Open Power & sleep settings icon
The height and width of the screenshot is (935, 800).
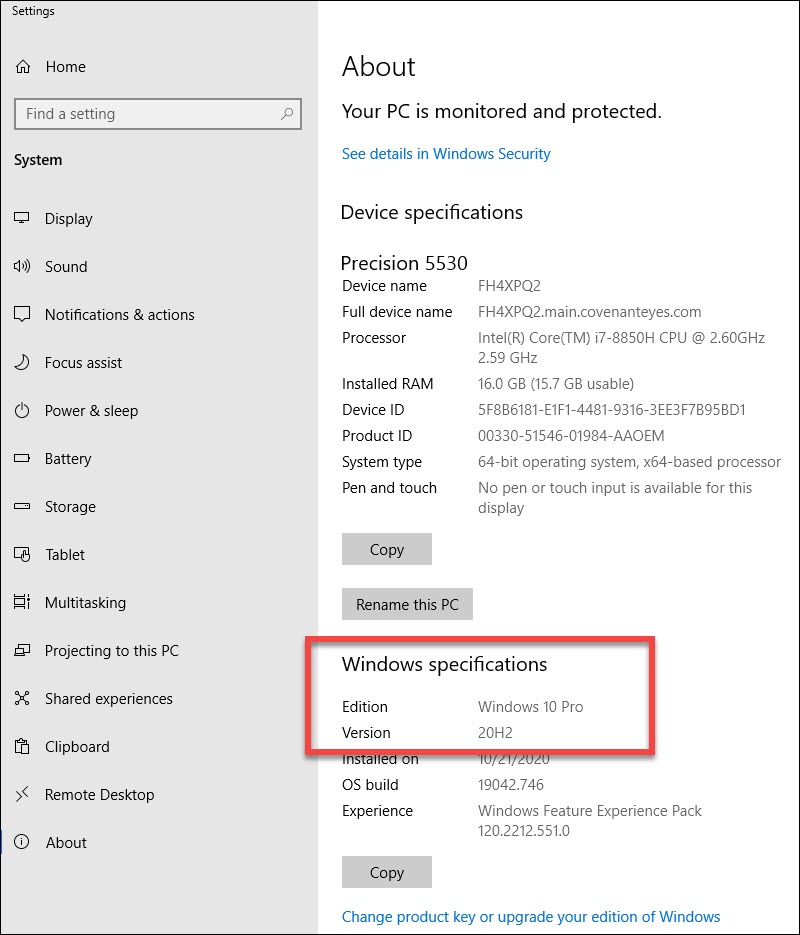22,411
